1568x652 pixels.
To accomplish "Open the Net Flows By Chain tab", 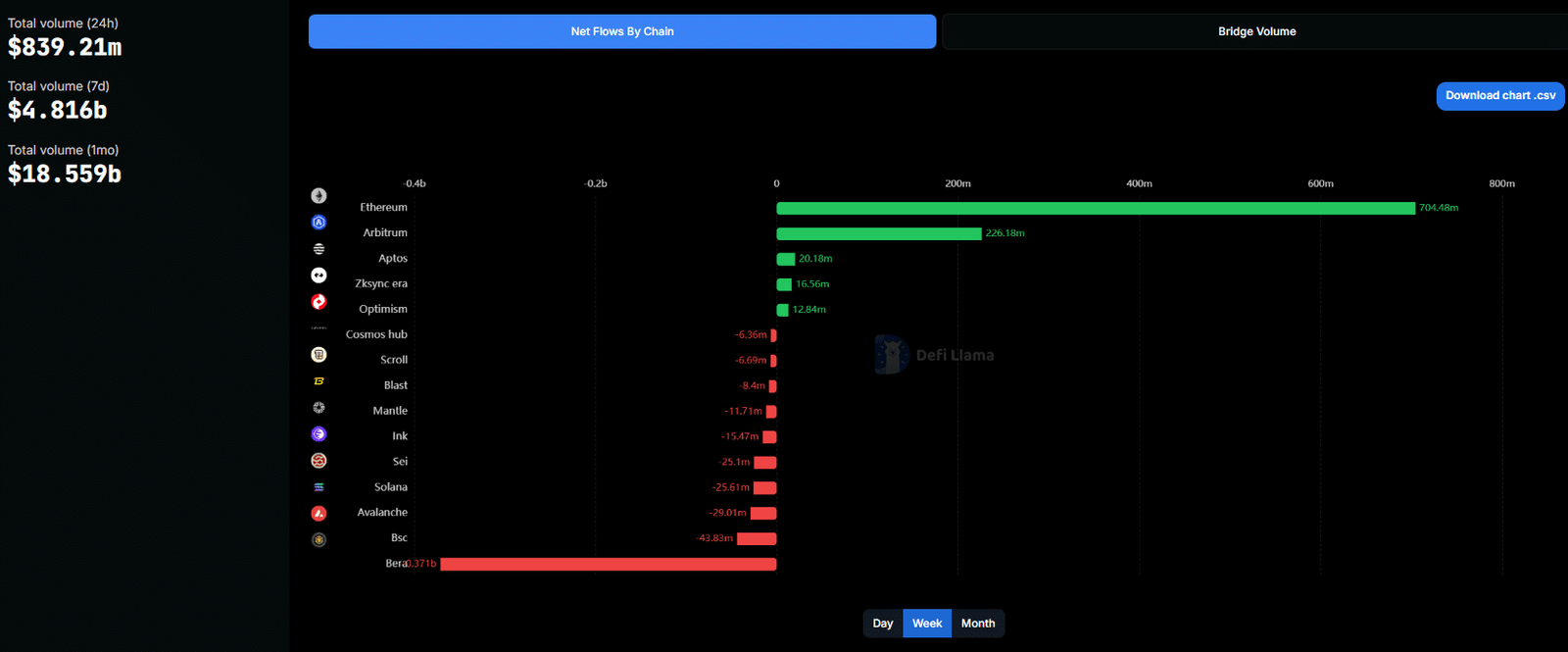I will (x=622, y=31).
